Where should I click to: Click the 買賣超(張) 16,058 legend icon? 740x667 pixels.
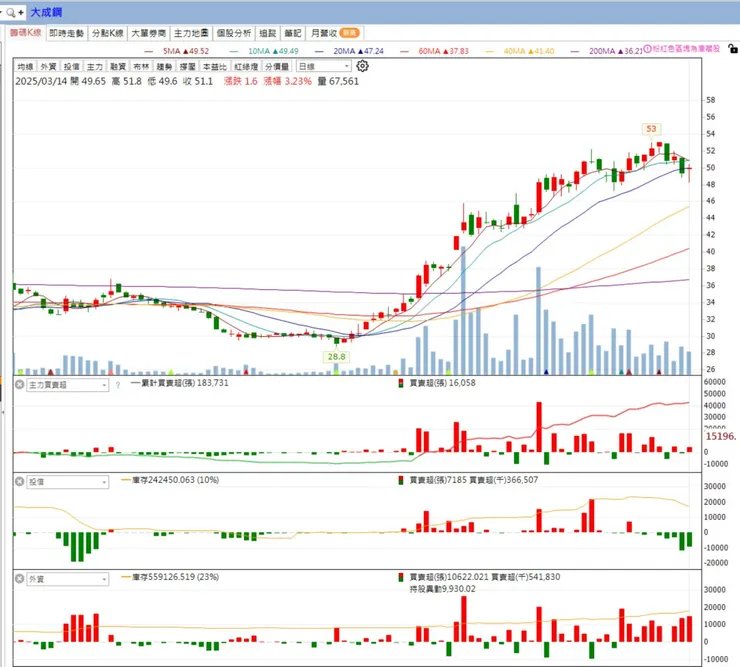click(401, 383)
